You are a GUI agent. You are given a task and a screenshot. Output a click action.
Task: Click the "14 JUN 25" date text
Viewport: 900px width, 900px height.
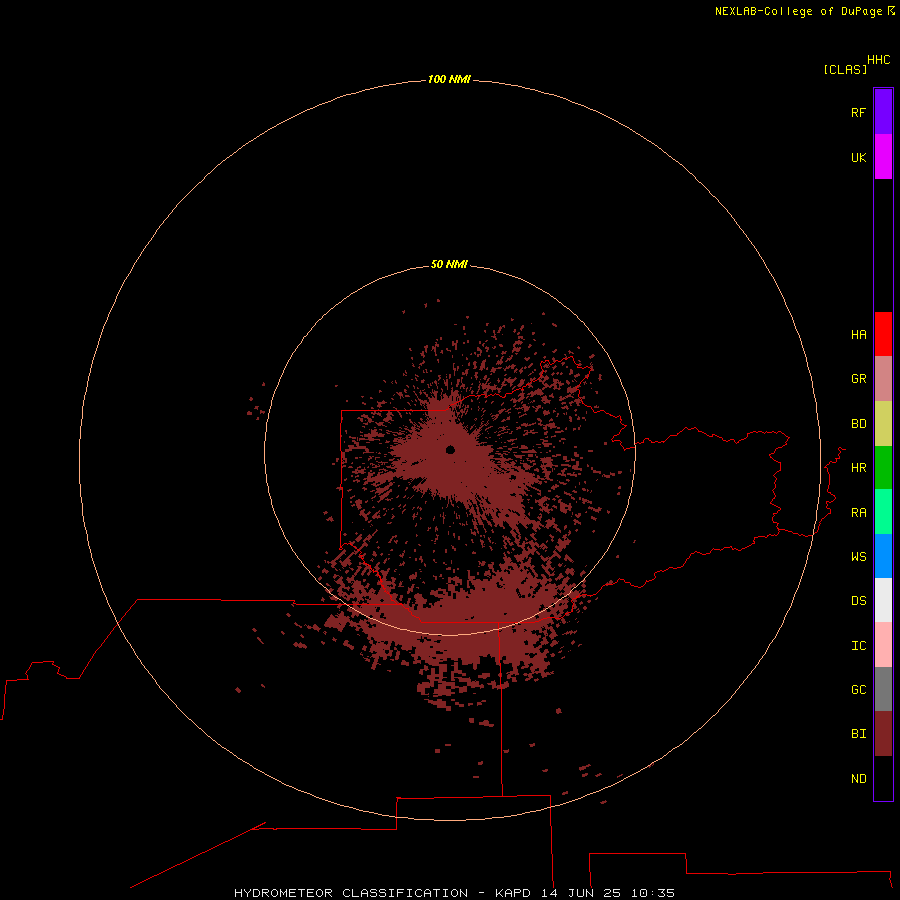click(581, 893)
